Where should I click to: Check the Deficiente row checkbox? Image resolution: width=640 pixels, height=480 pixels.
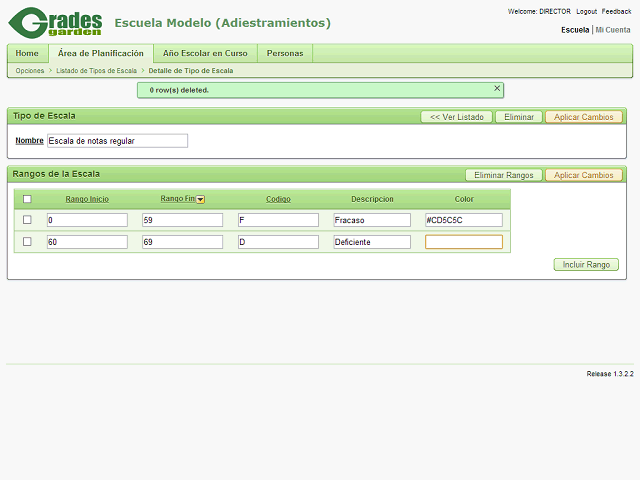coord(27,242)
